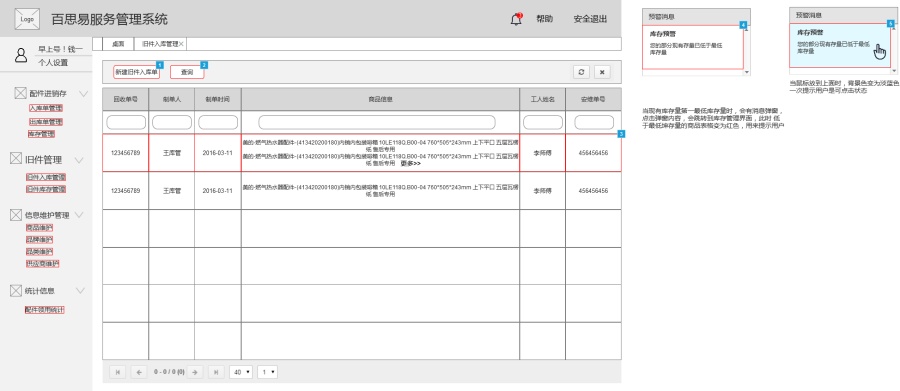Click the 安维单号 filter input
This screenshot has width=900, height=391.
[x=594, y=122]
